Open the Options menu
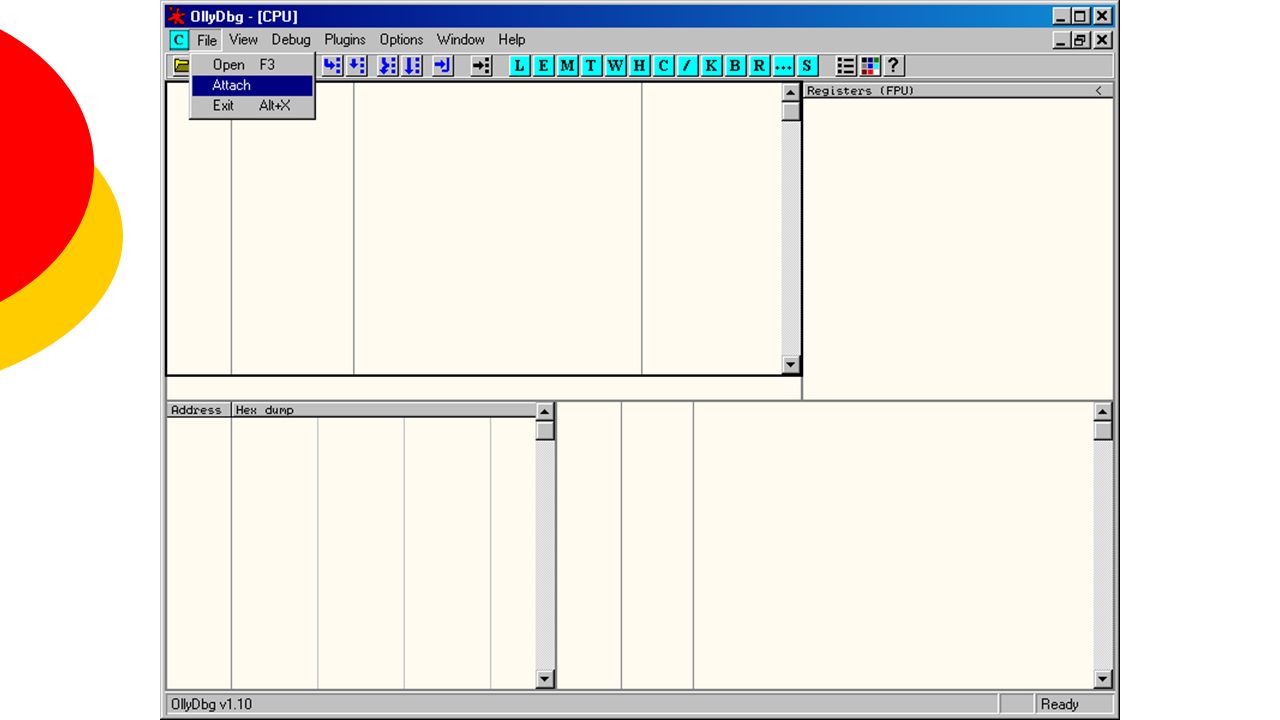 401,40
